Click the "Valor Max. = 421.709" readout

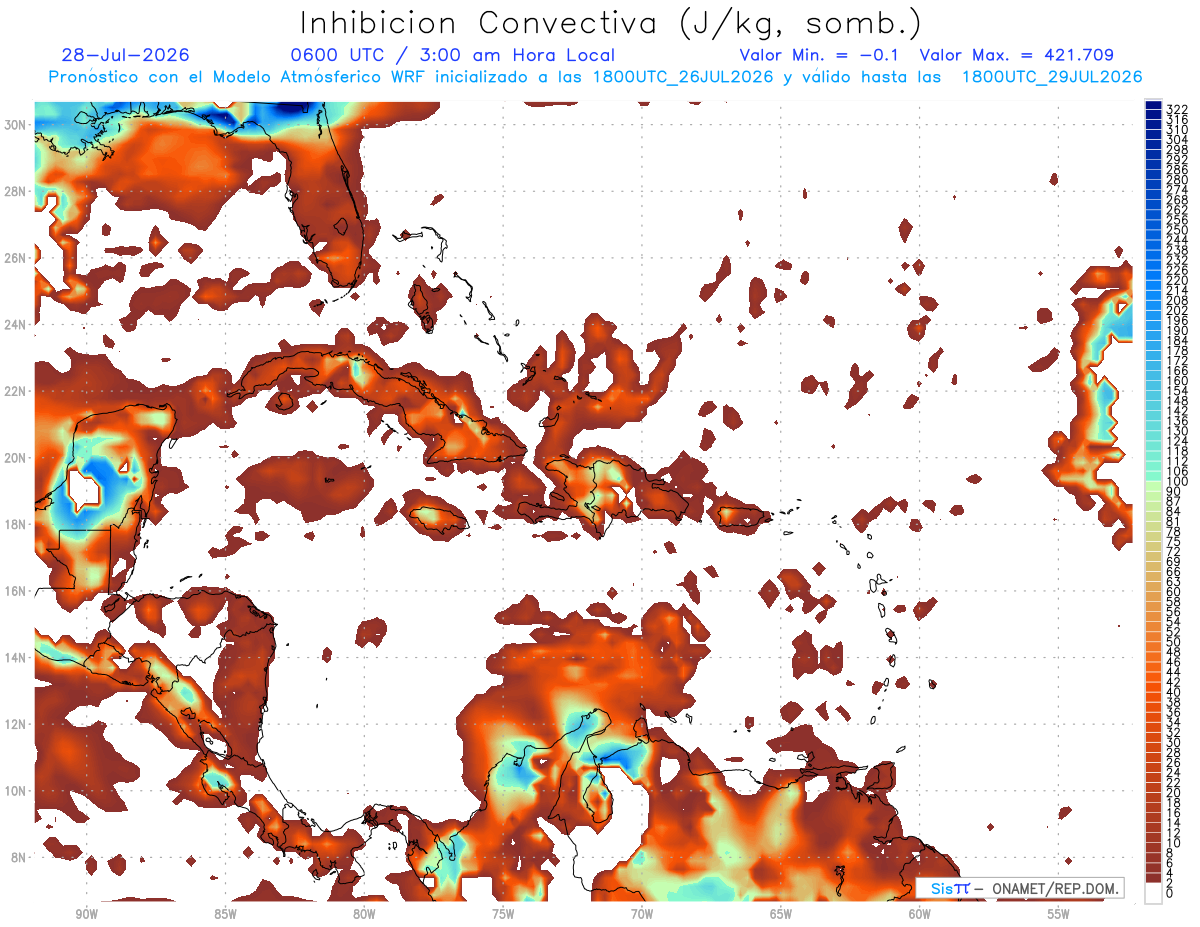1017,55
